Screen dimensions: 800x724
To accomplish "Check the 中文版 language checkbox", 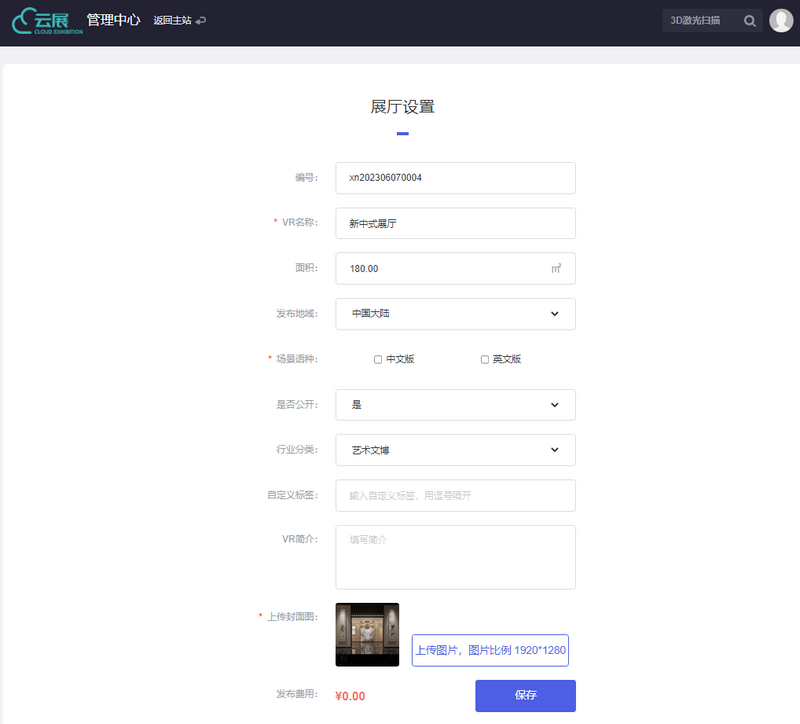I will click(378, 359).
